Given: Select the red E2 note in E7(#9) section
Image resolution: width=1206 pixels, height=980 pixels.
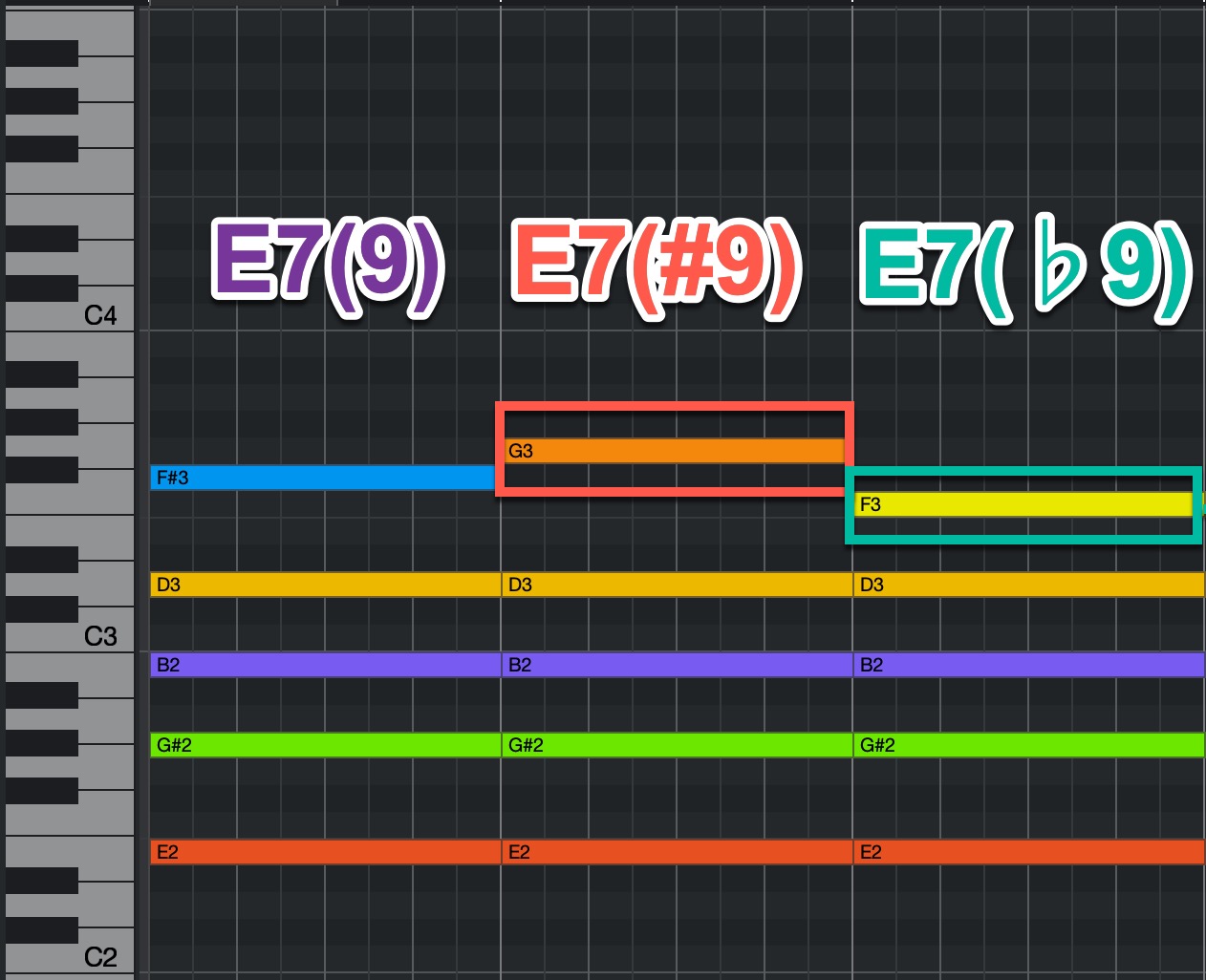Looking at the screenshot, I should click(677, 852).
